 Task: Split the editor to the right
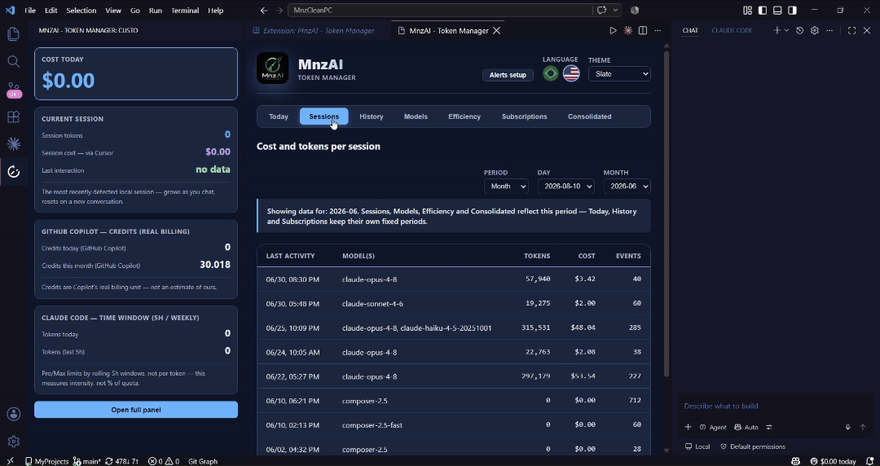(643, 30)
